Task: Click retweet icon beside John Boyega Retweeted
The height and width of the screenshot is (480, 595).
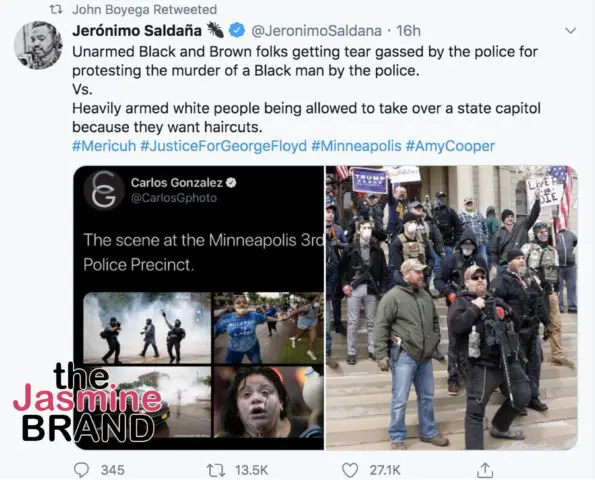Action: click(56, 9)
